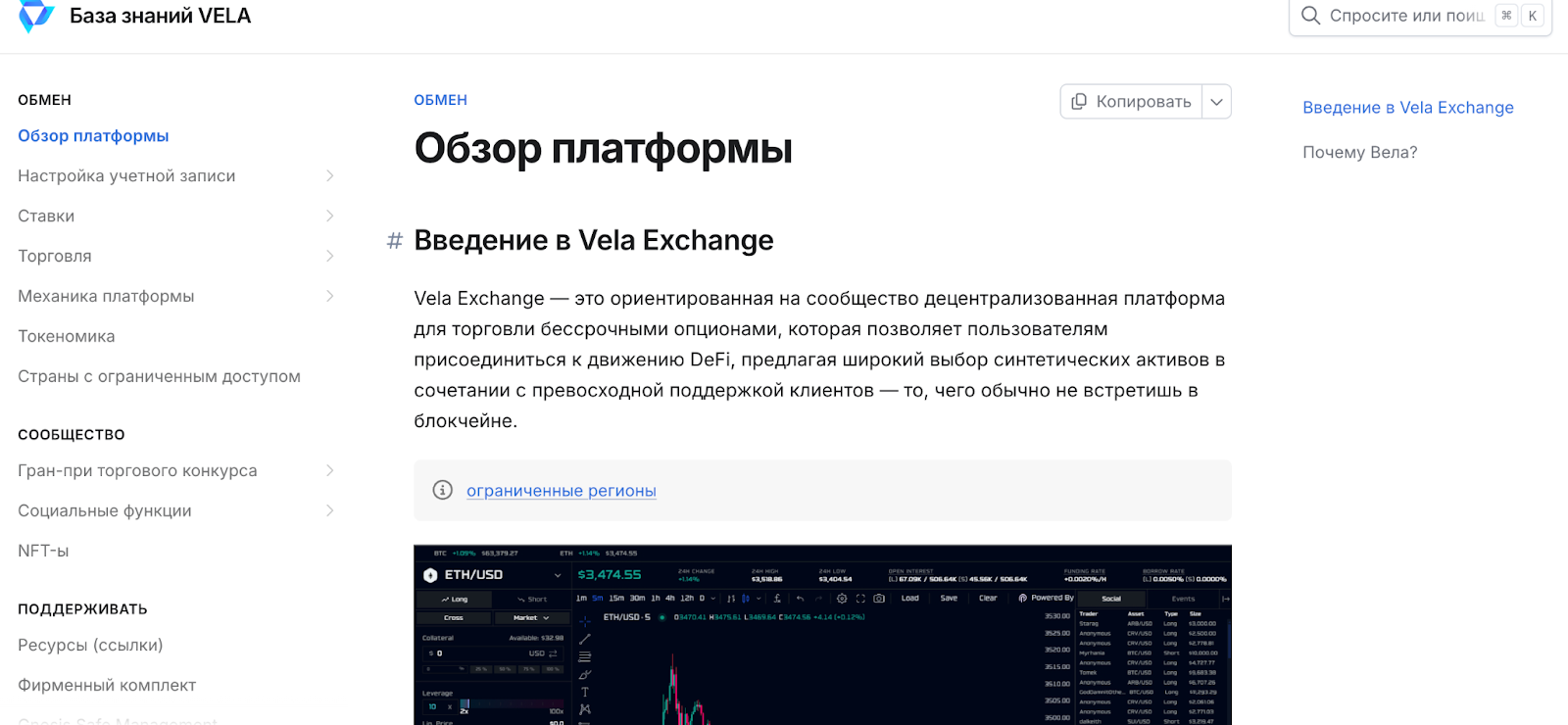Screen dimensions: 1568x725
Task: Click the VELA logo icon
Action: coord(36,16)
